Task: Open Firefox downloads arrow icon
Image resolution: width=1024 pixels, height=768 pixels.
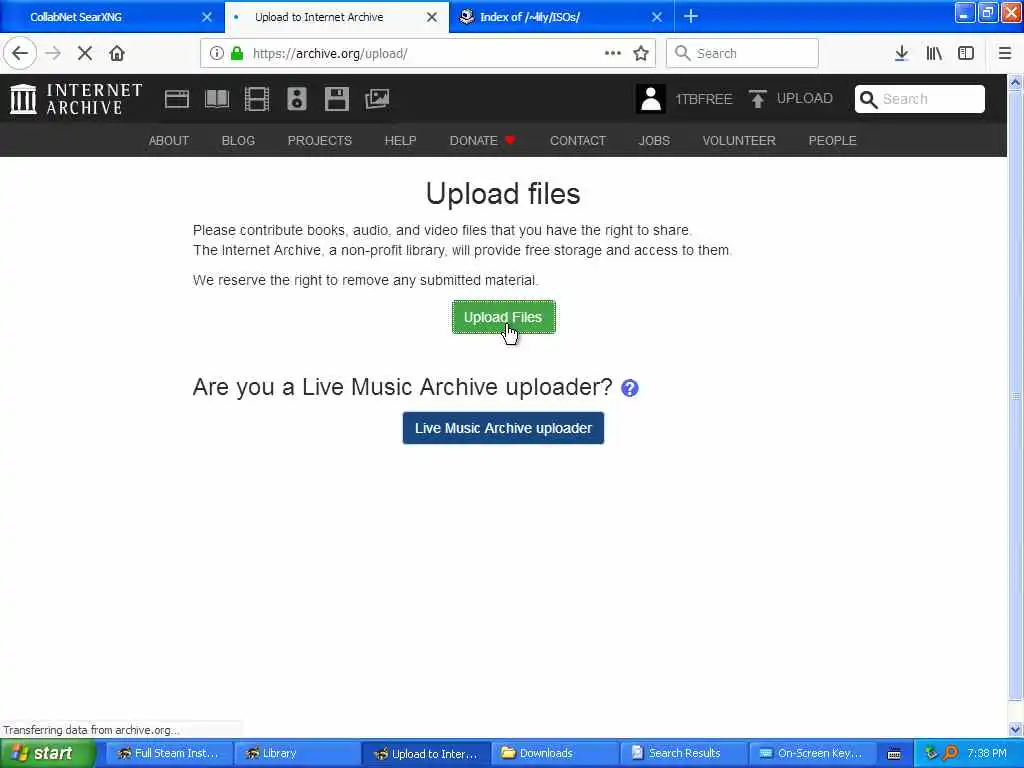Action: tap(901, 54)
